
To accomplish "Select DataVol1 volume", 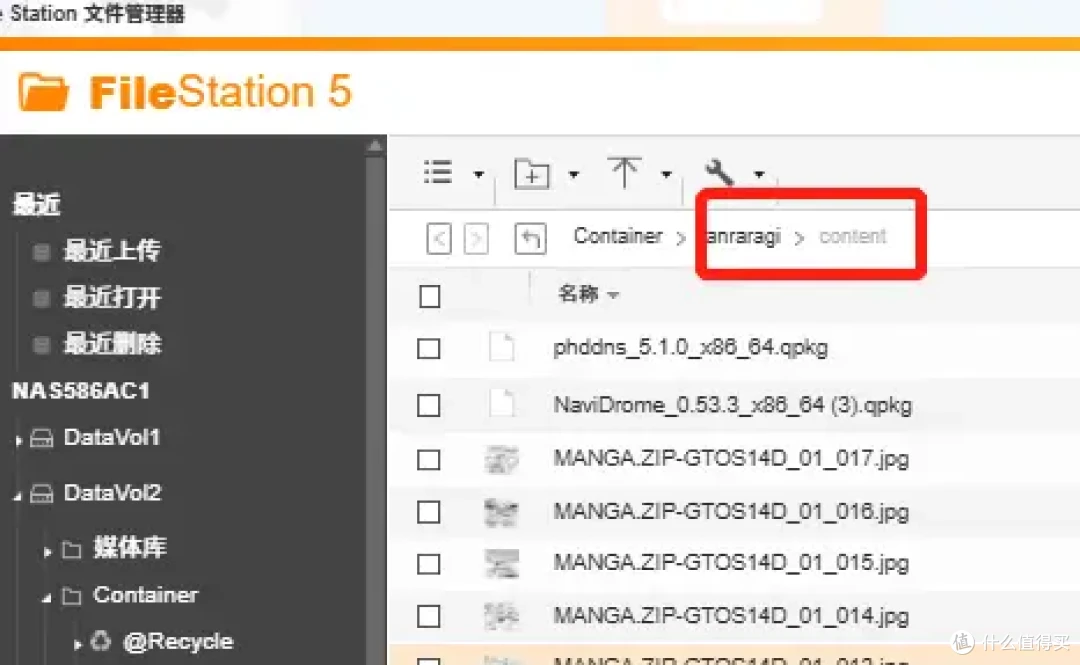I will pos(112,438).
